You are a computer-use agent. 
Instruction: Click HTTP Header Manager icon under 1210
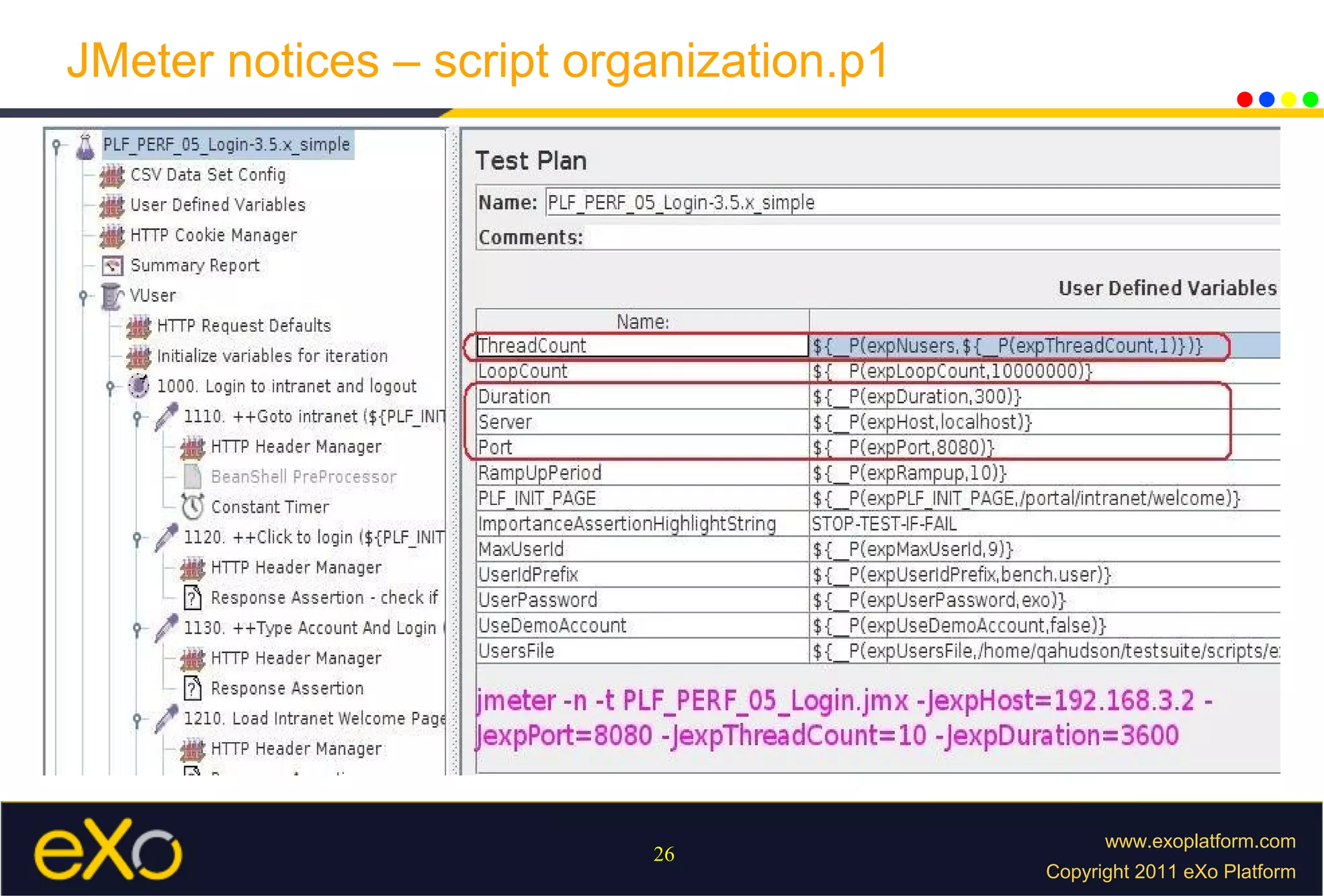(193, 749)
